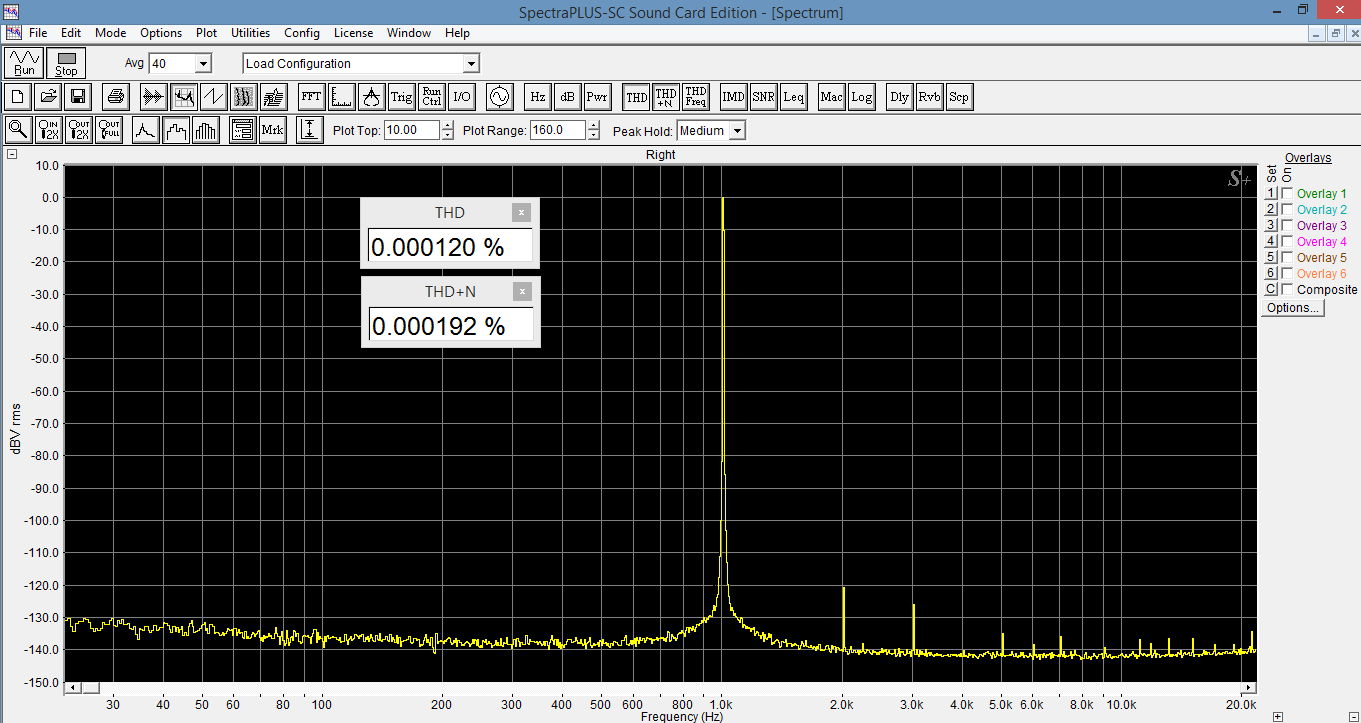
Task: Enable the Overlay 2 checkbox
Action: (1287, 210)
